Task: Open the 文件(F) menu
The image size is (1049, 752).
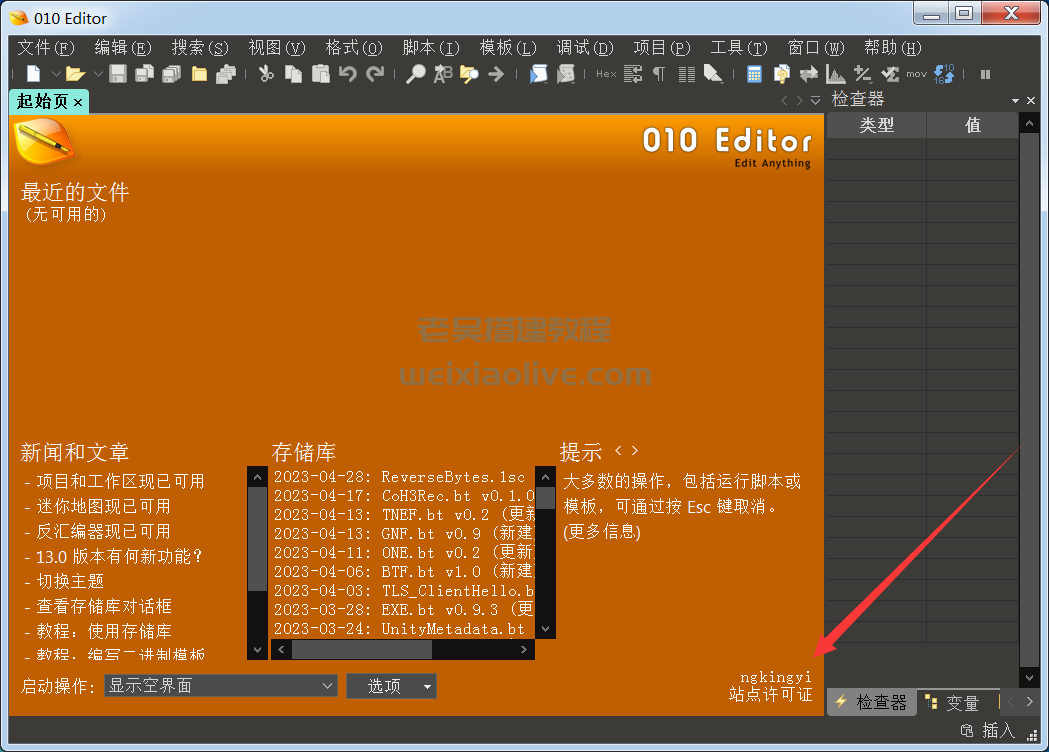Action: point(45,48)
